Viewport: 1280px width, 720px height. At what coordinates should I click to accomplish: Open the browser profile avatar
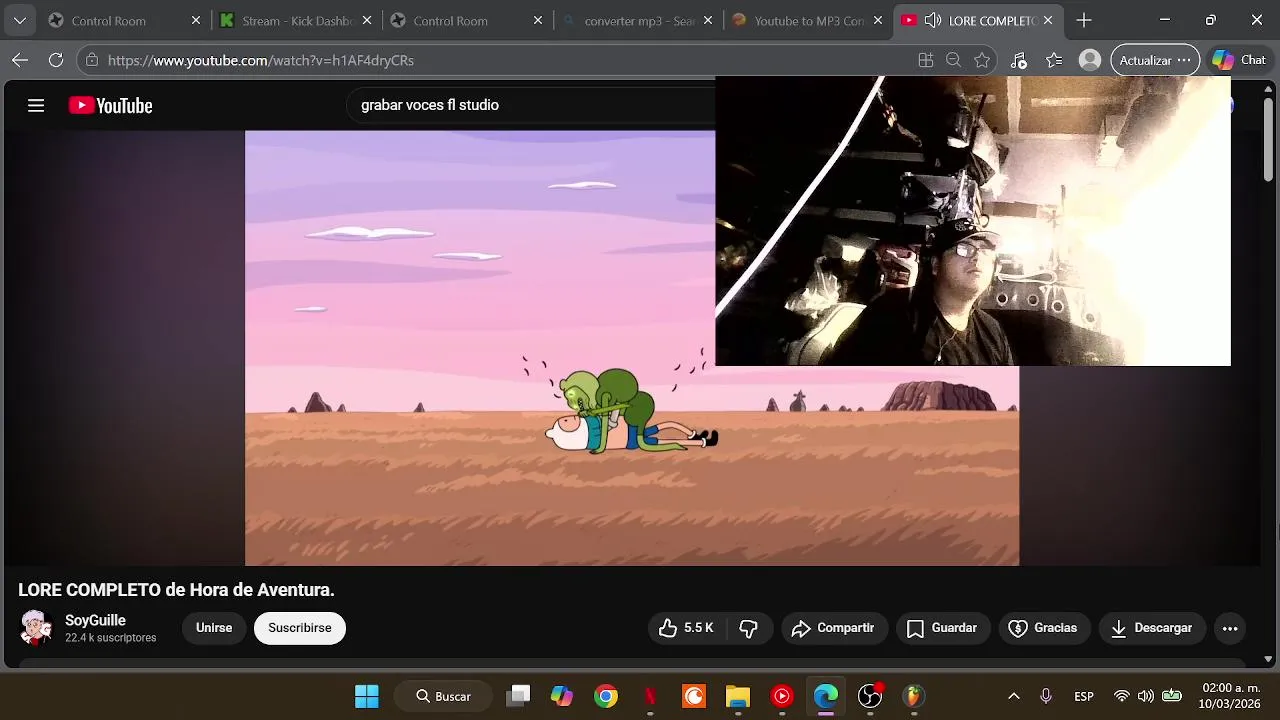pos(1090,60)
